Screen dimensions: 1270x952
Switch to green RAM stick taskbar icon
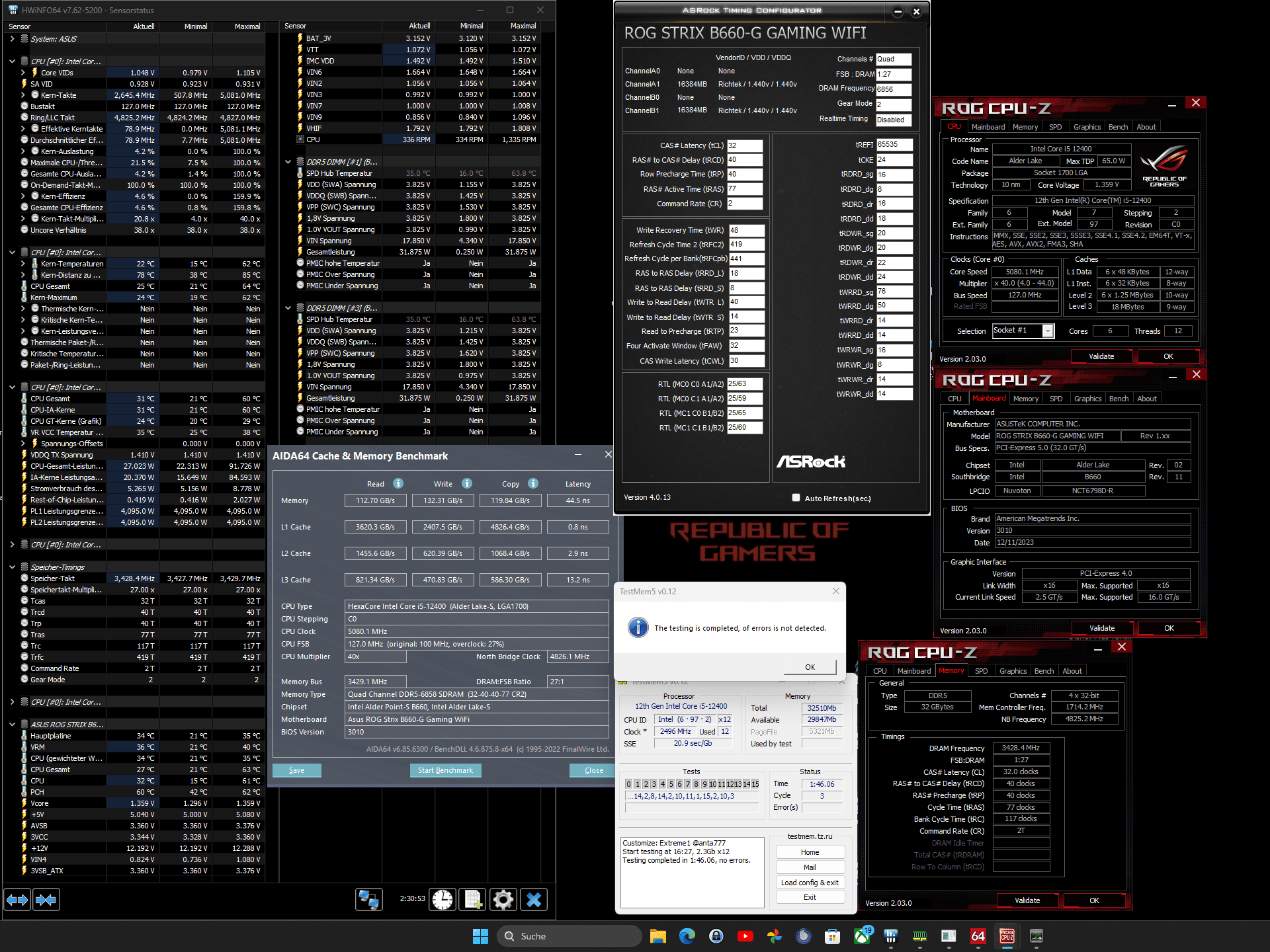coord(919,936)
